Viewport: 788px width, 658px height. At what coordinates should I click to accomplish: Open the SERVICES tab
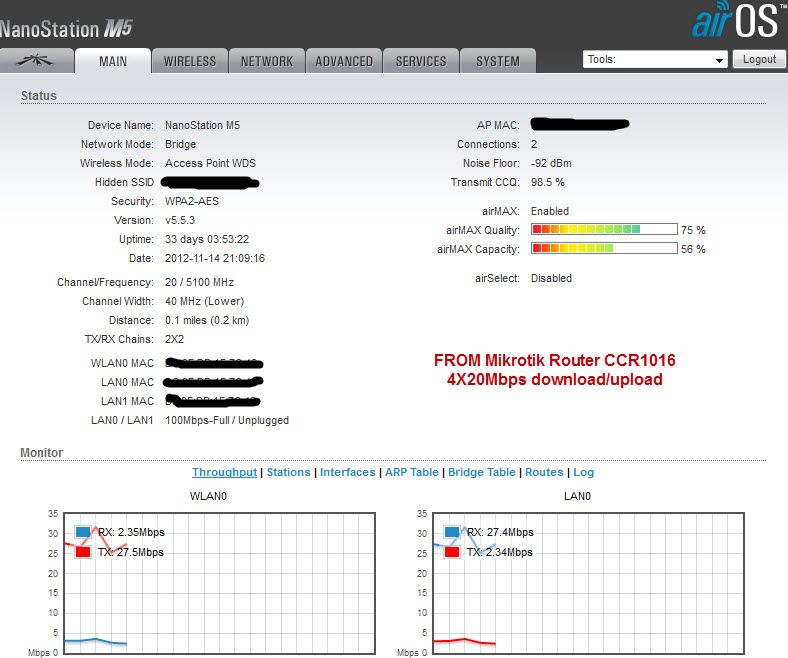(421, 61)
